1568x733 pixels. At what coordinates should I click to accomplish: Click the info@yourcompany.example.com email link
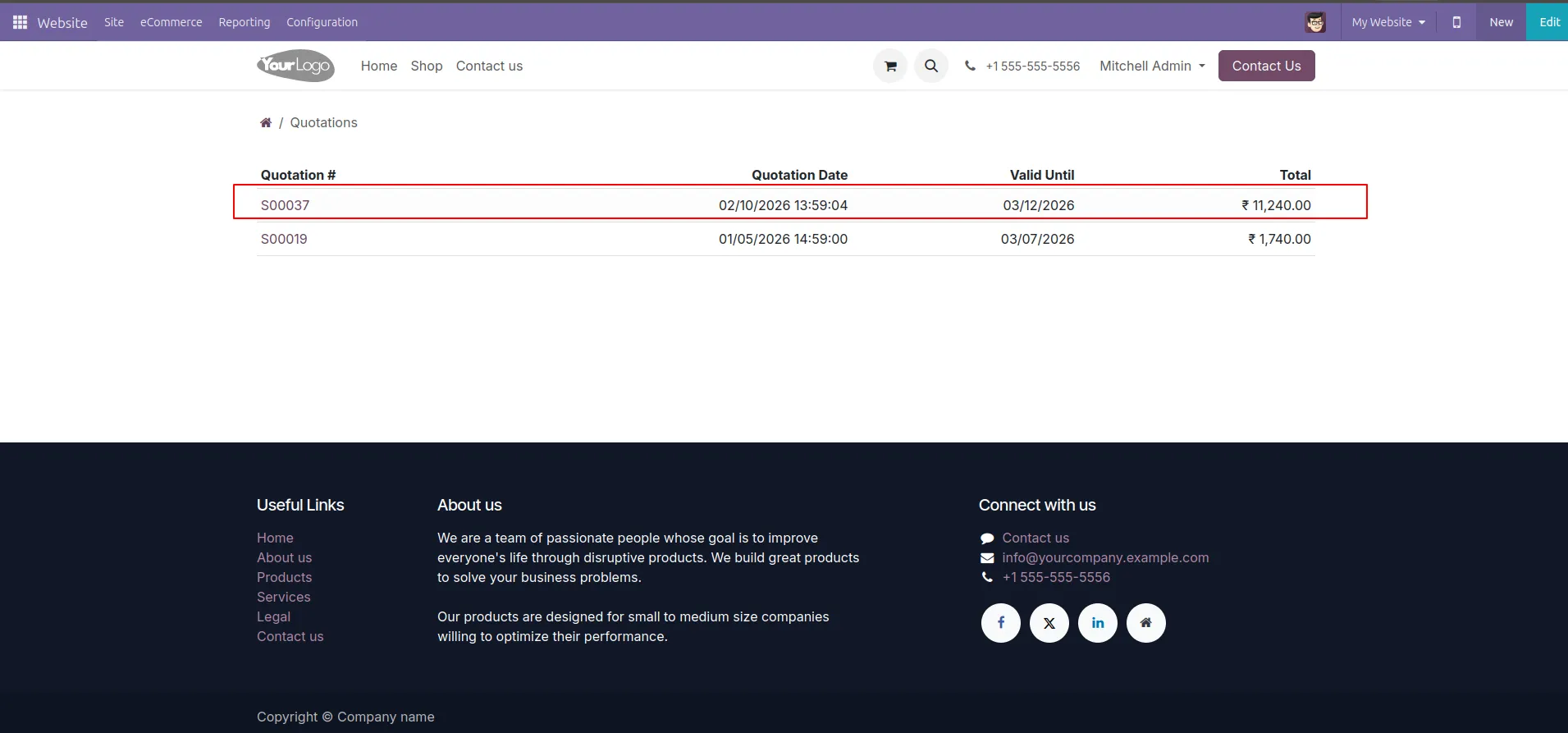pyautogui.click(x=1105, y=557)
